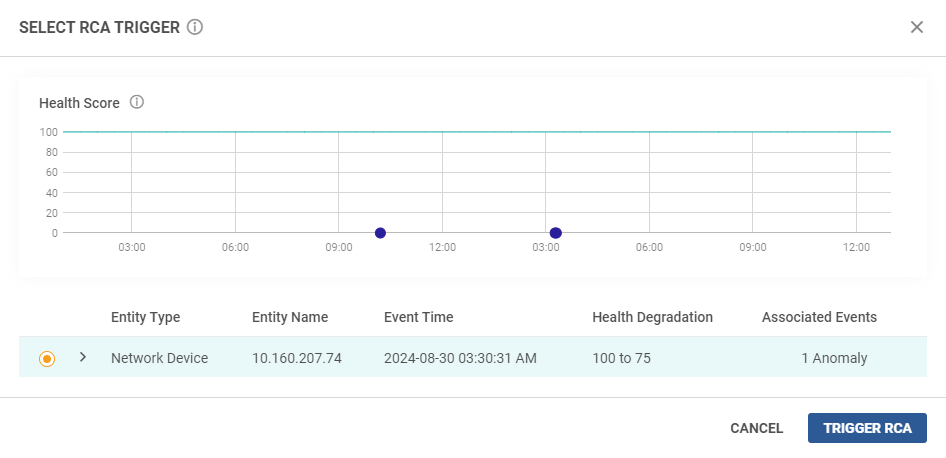The height and width of the screenshot is (458, 946).
Task: Click the chart event dot near 03:00
Action: [x=555, y=233]
